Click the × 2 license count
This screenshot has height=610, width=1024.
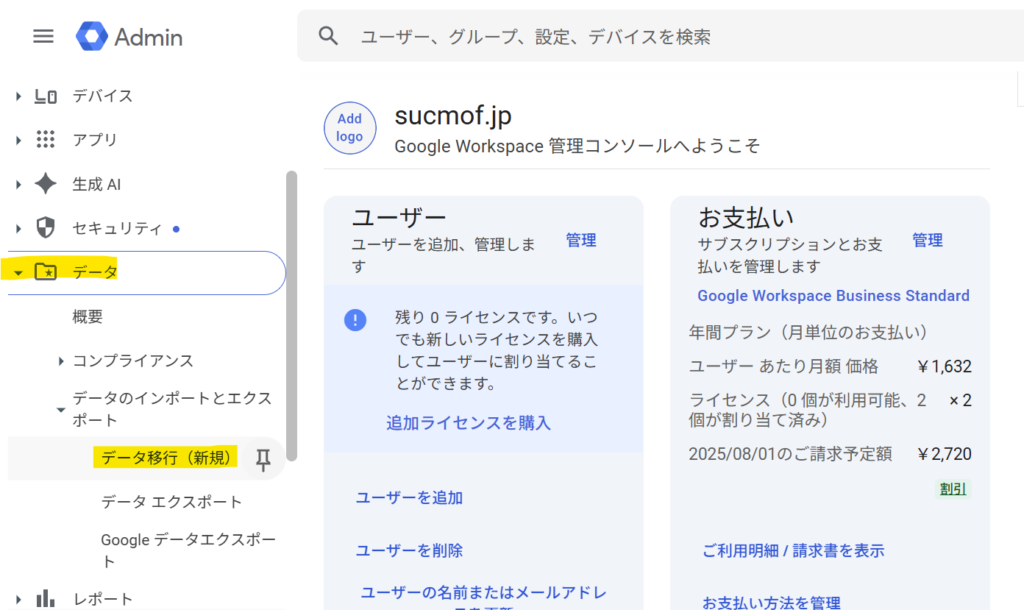coord(960,400)
